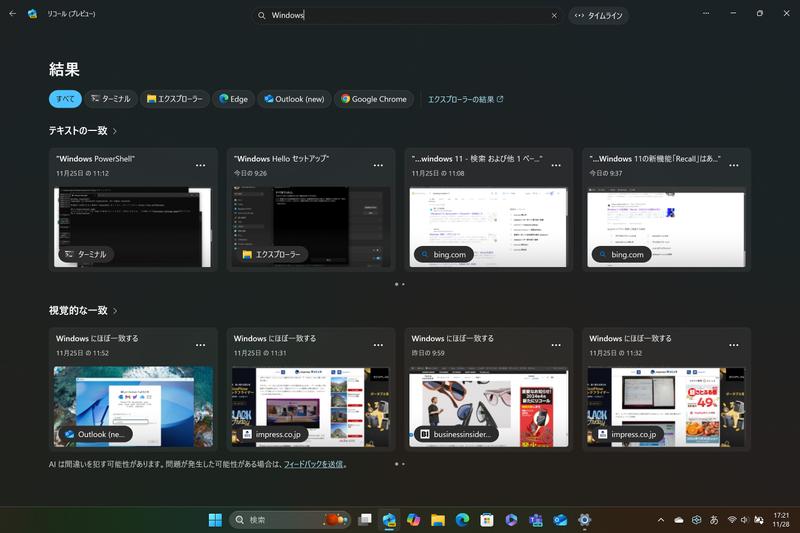Open the Windows Hello セットアップ snapshot
The height and width of the screenshot is (533, 800).
(311, 227)
